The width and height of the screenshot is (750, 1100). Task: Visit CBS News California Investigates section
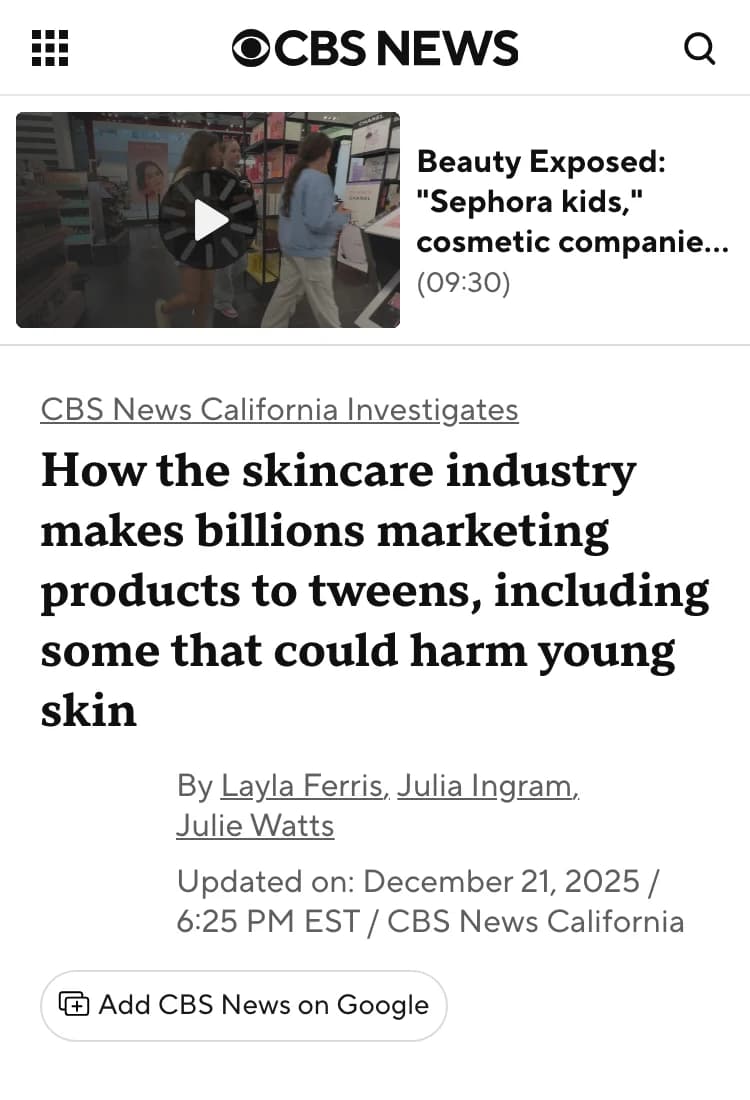tap(279, 409)
